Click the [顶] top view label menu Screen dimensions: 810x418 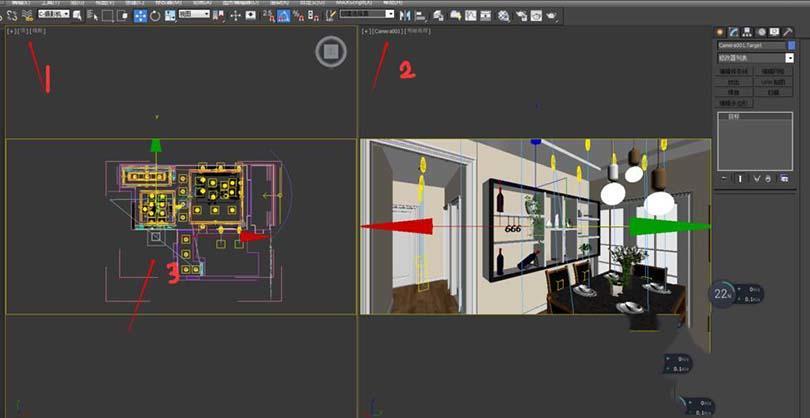pyautogui.click(x=22, y=31)
